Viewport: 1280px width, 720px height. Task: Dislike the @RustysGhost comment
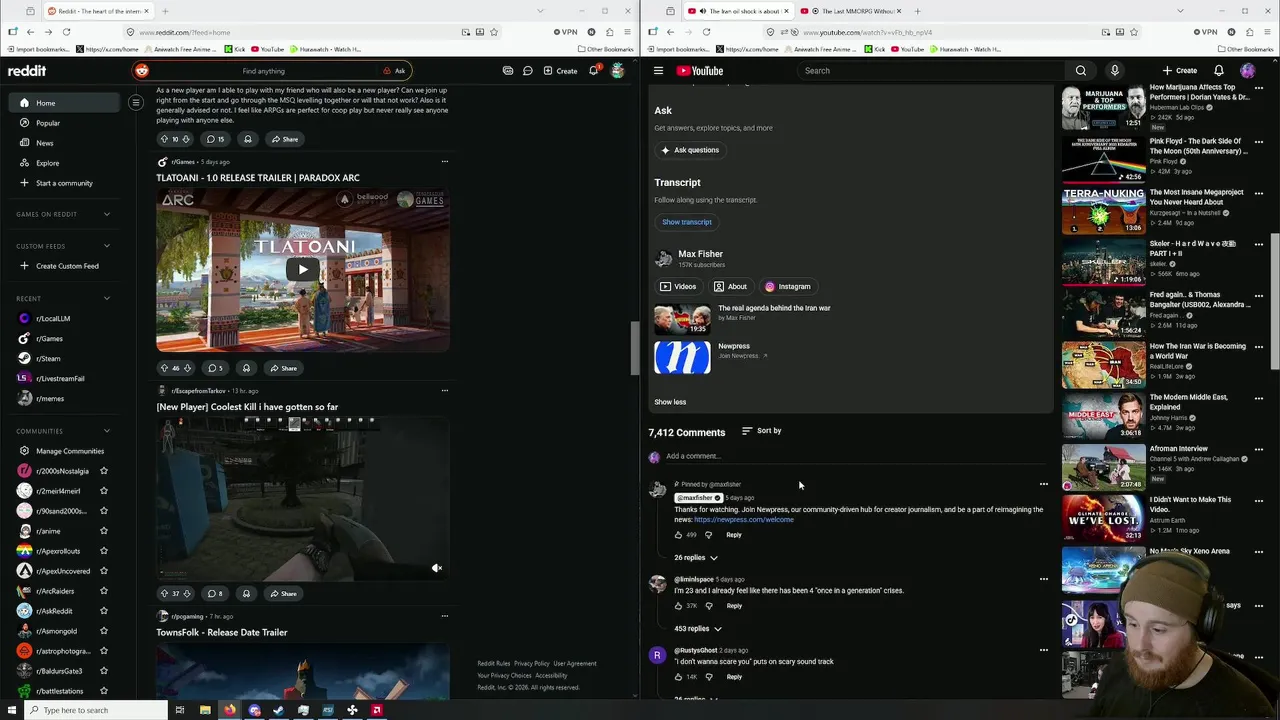709,677
